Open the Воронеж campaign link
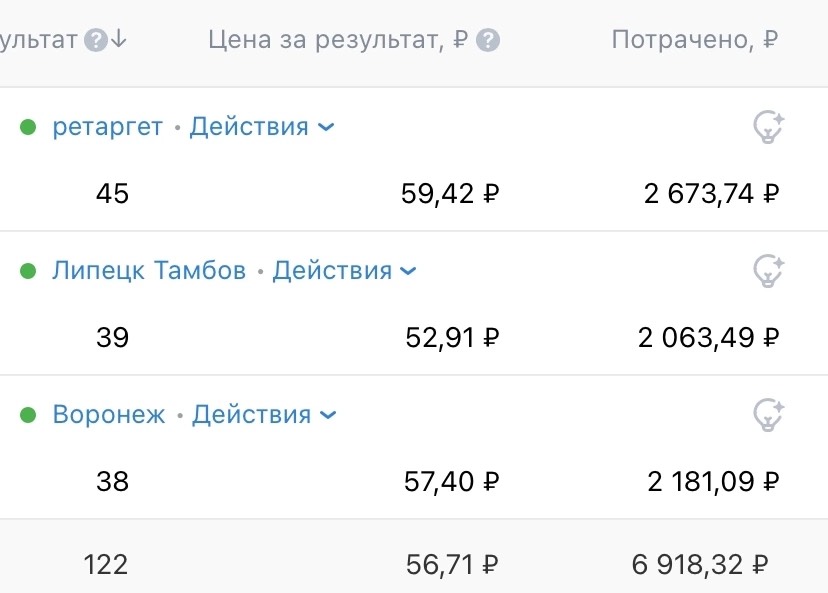This screenshot has height=593, width=828. coord(109,415)
